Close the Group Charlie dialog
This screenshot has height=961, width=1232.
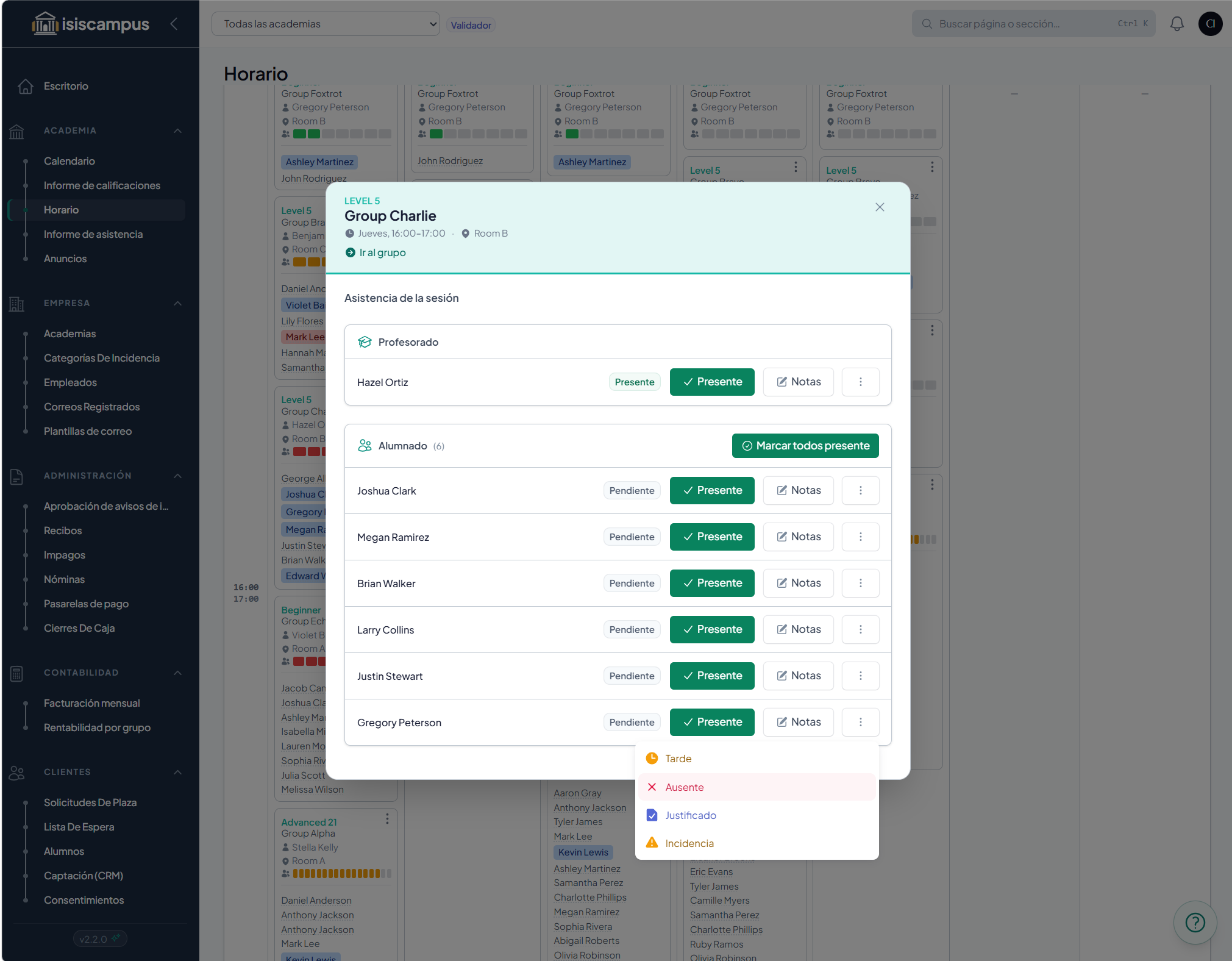[880, 207]
